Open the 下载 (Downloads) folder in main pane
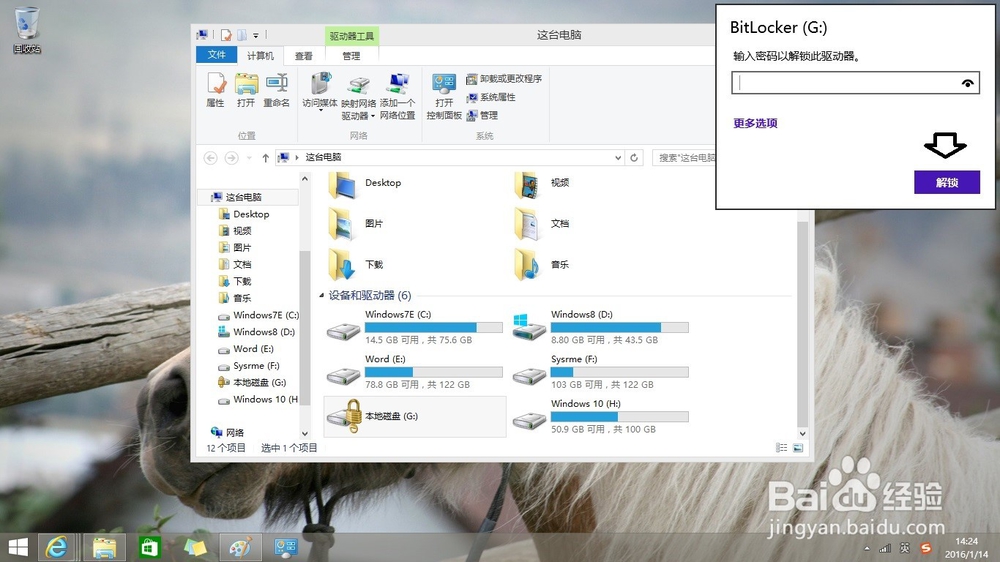 [357, 265]
